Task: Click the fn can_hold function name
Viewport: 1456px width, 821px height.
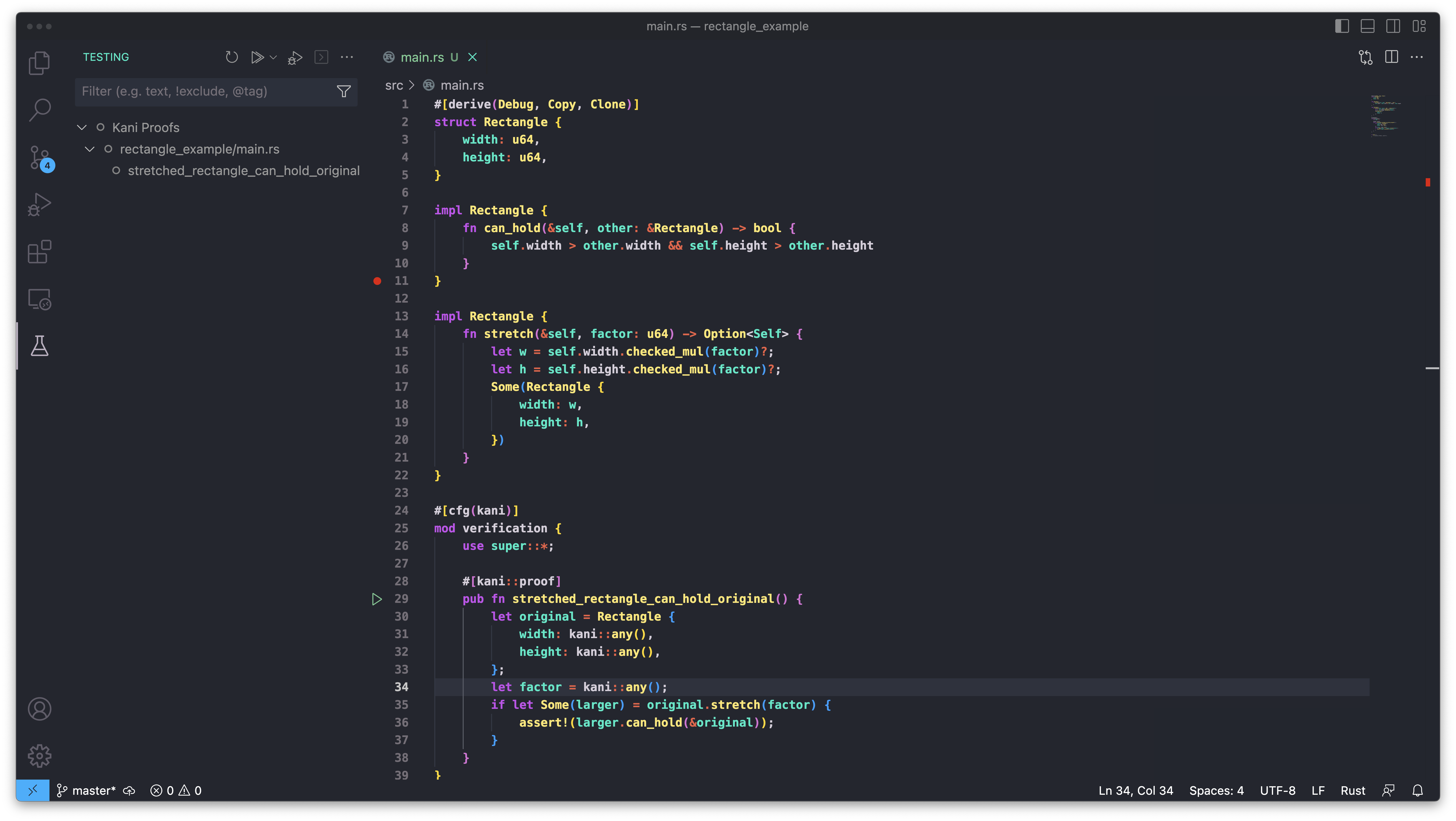Action: click(x=512, y=228)
